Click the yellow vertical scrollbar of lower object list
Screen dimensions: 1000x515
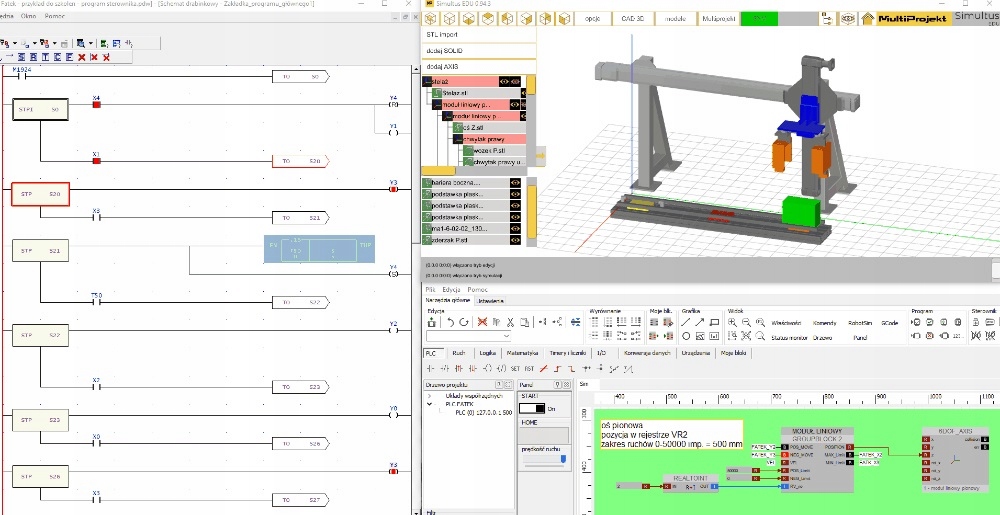coord(531,210)
